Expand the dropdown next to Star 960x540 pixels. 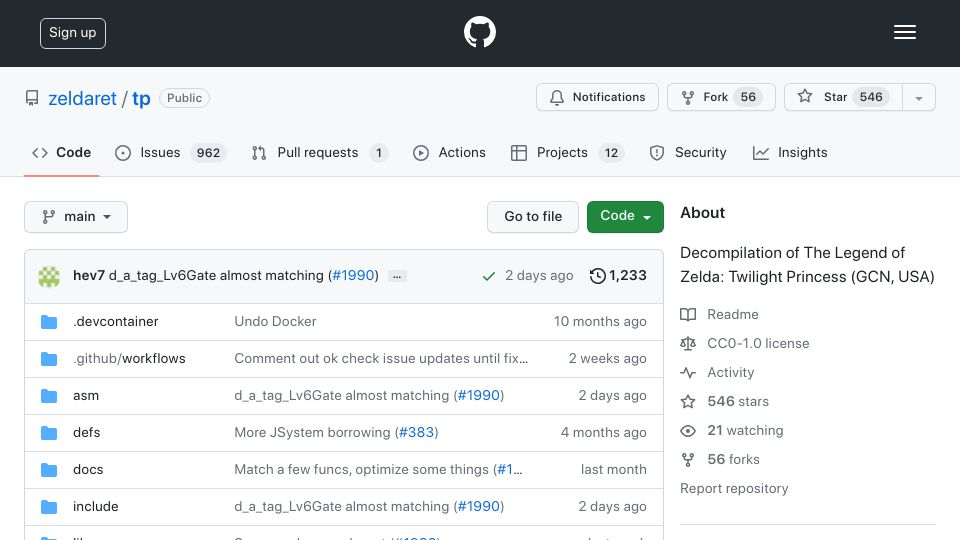click(918, 98)
